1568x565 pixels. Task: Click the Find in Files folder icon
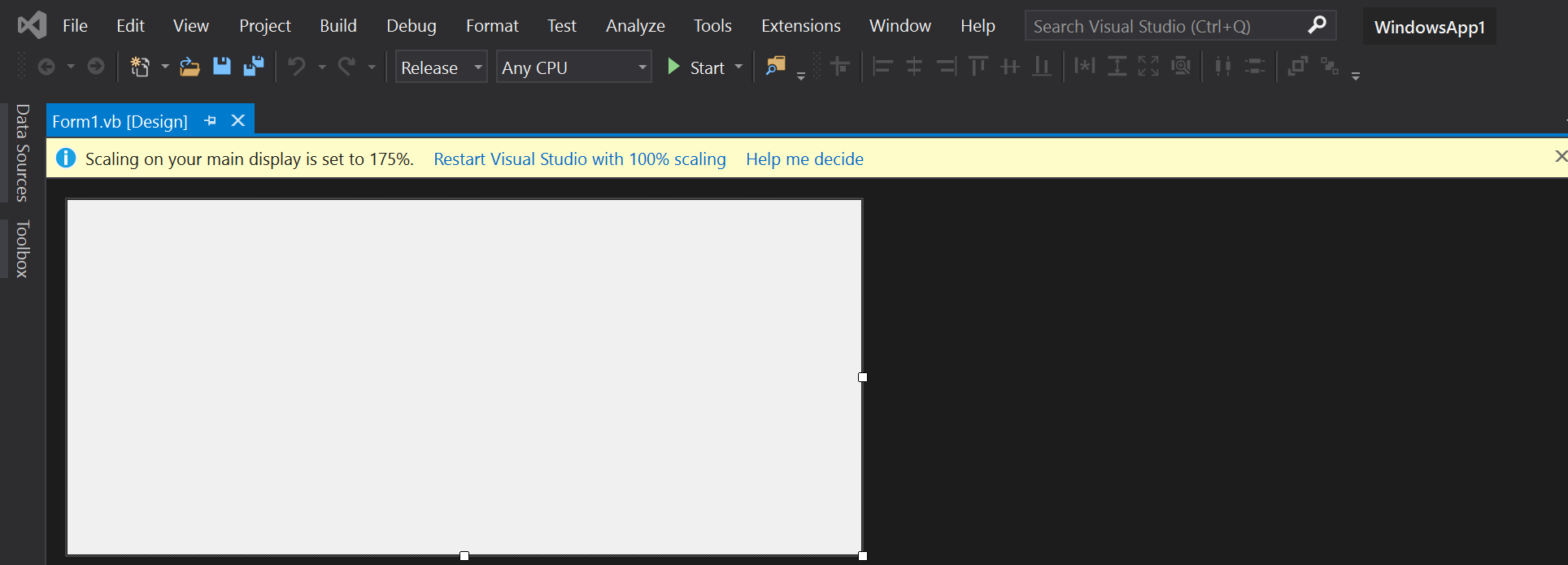[x=776, y=66]
